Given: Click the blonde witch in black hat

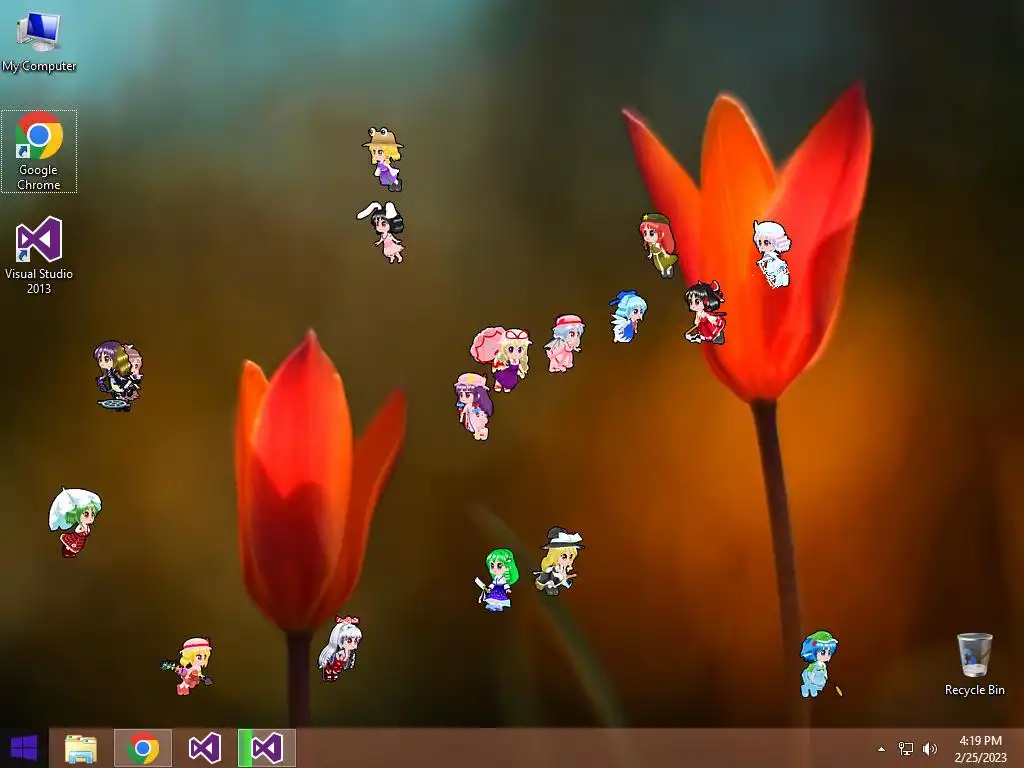Looking at the screenshot, I should click(559, 562).
